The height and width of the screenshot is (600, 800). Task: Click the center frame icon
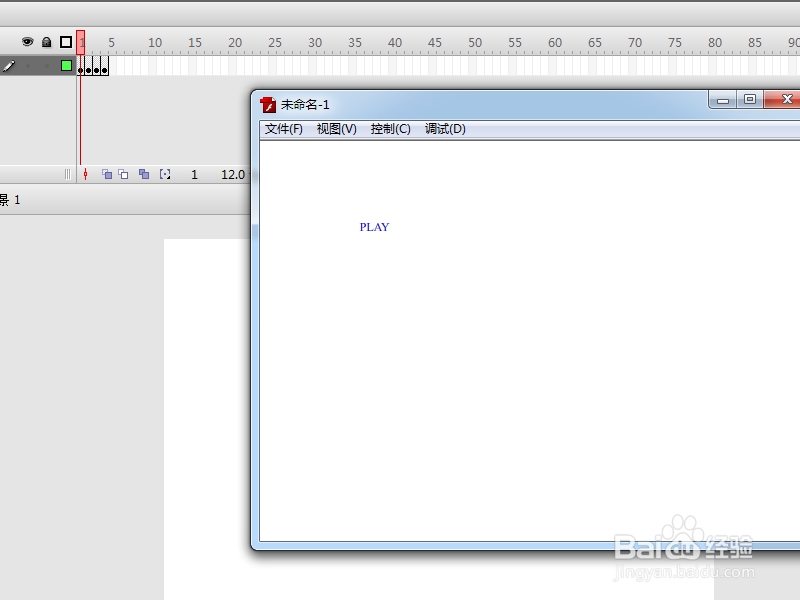point(86,174)
